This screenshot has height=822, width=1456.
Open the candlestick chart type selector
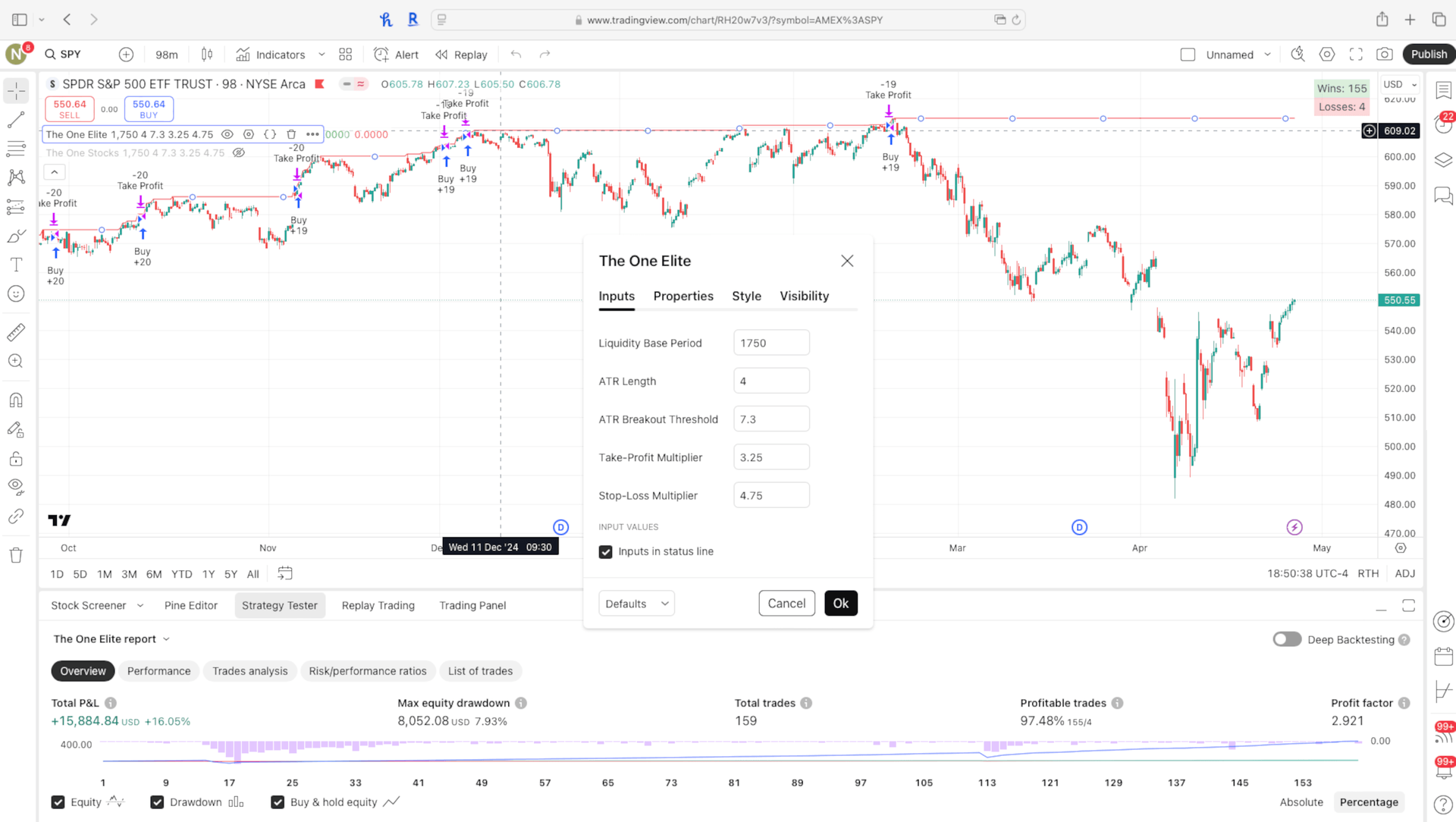(207, 54)
